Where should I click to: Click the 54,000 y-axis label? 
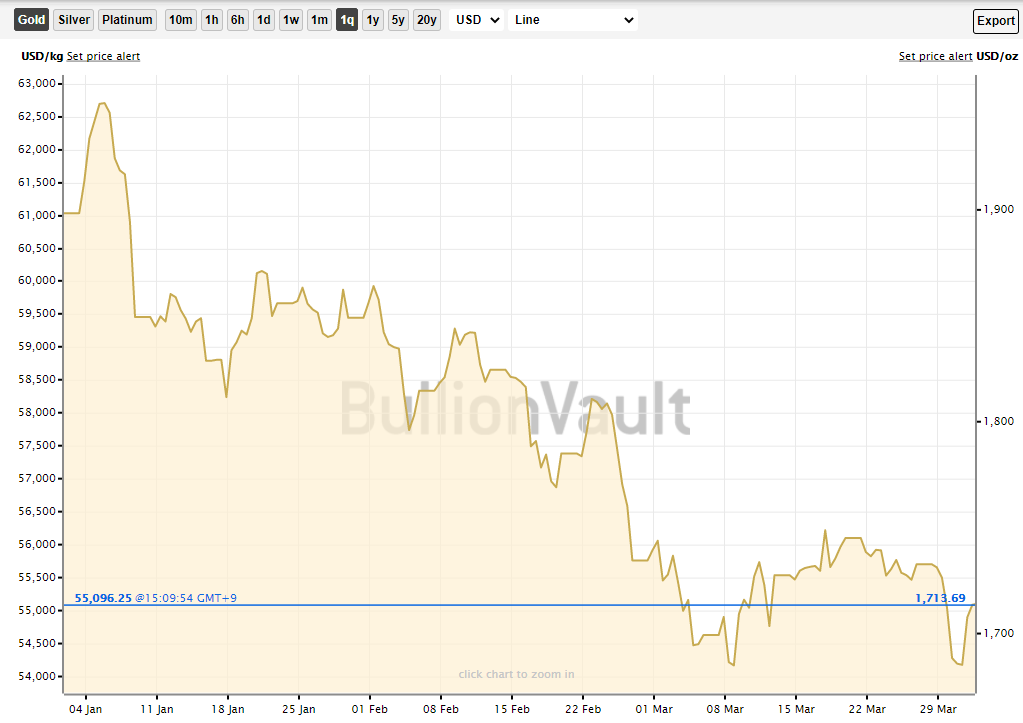click(x=37, y=676)
